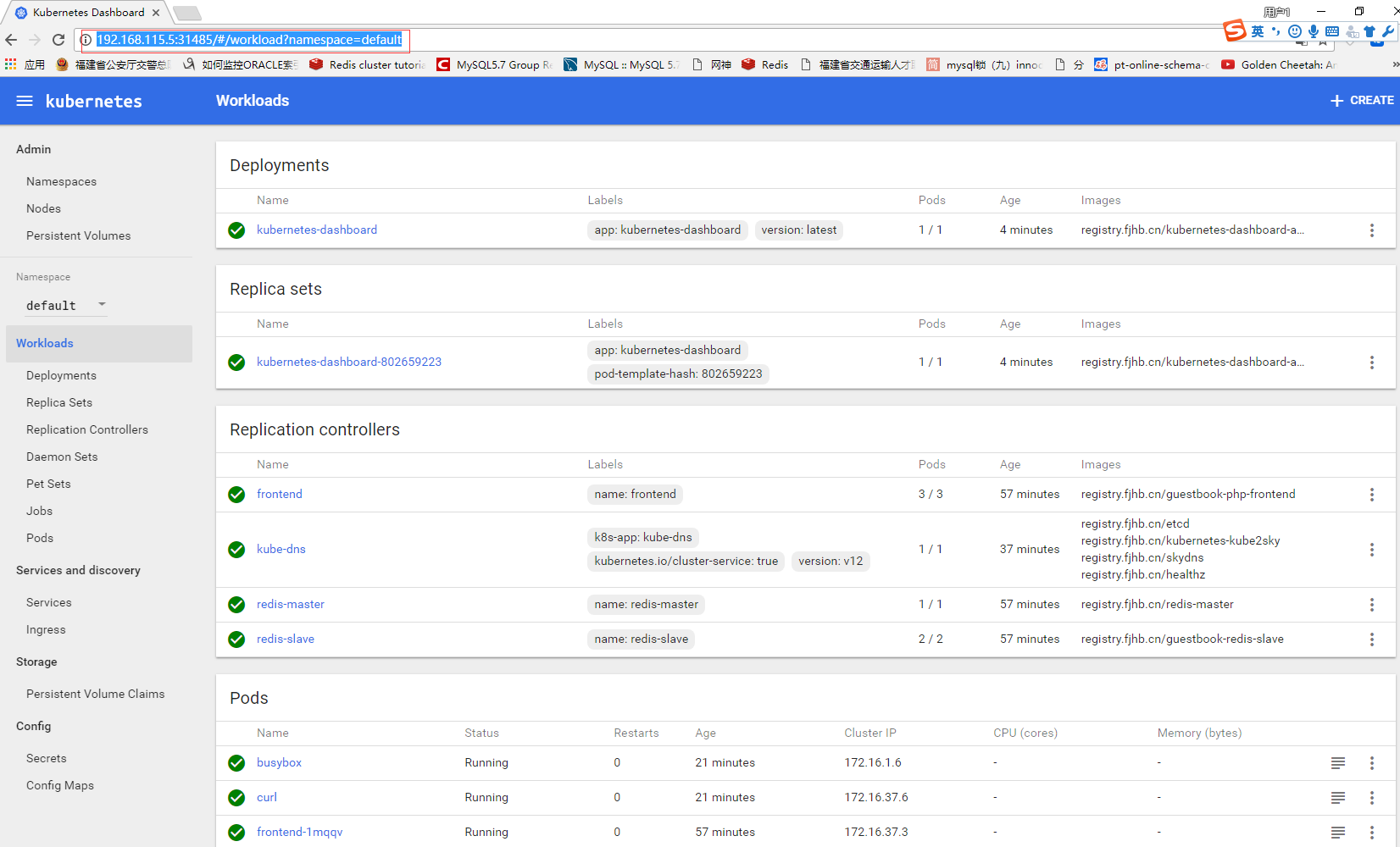Open actions menu for redis-master controller
Image resolution: width=1400 pixels, height=847 pixels.
1372,605
